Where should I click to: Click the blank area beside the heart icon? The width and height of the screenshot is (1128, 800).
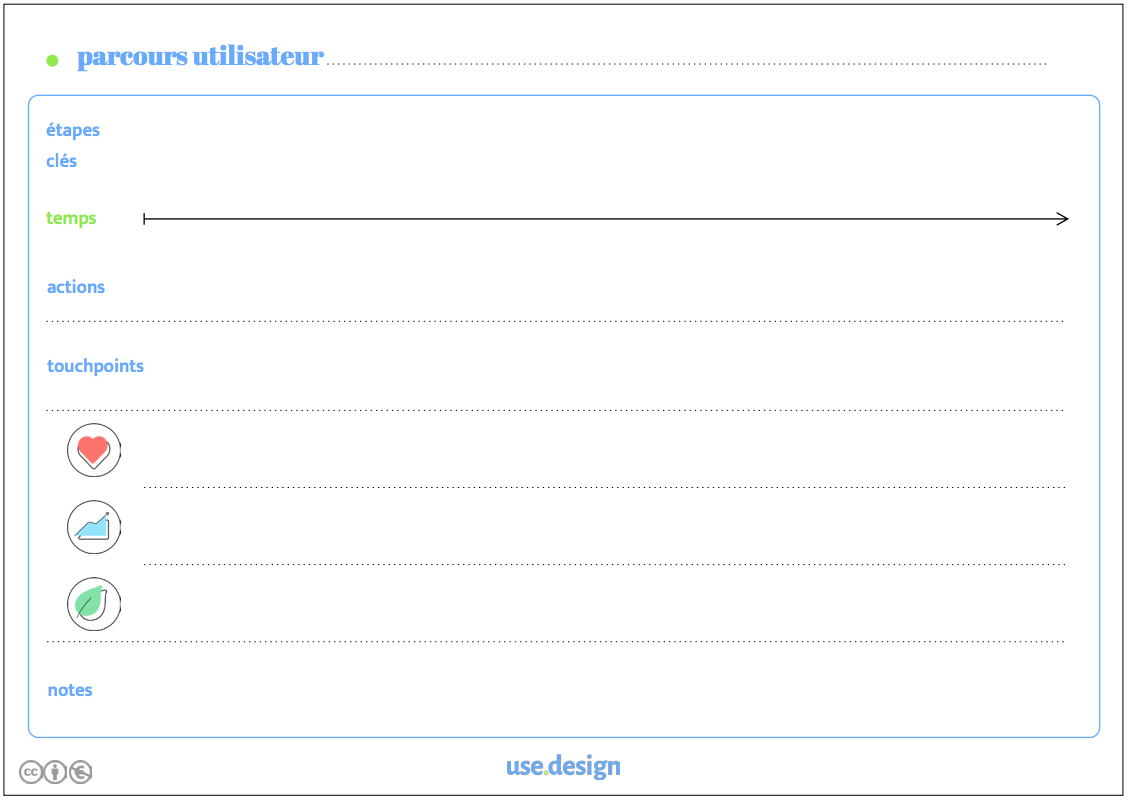click(x=604, y=450)
